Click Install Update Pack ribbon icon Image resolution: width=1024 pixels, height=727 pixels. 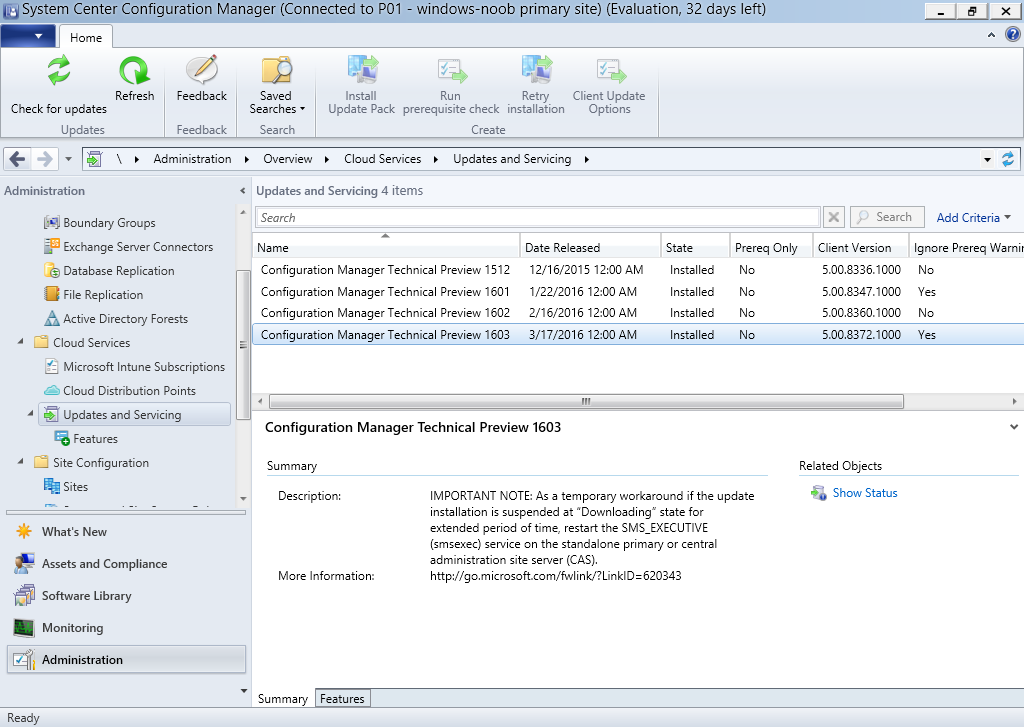click(362, 71)
